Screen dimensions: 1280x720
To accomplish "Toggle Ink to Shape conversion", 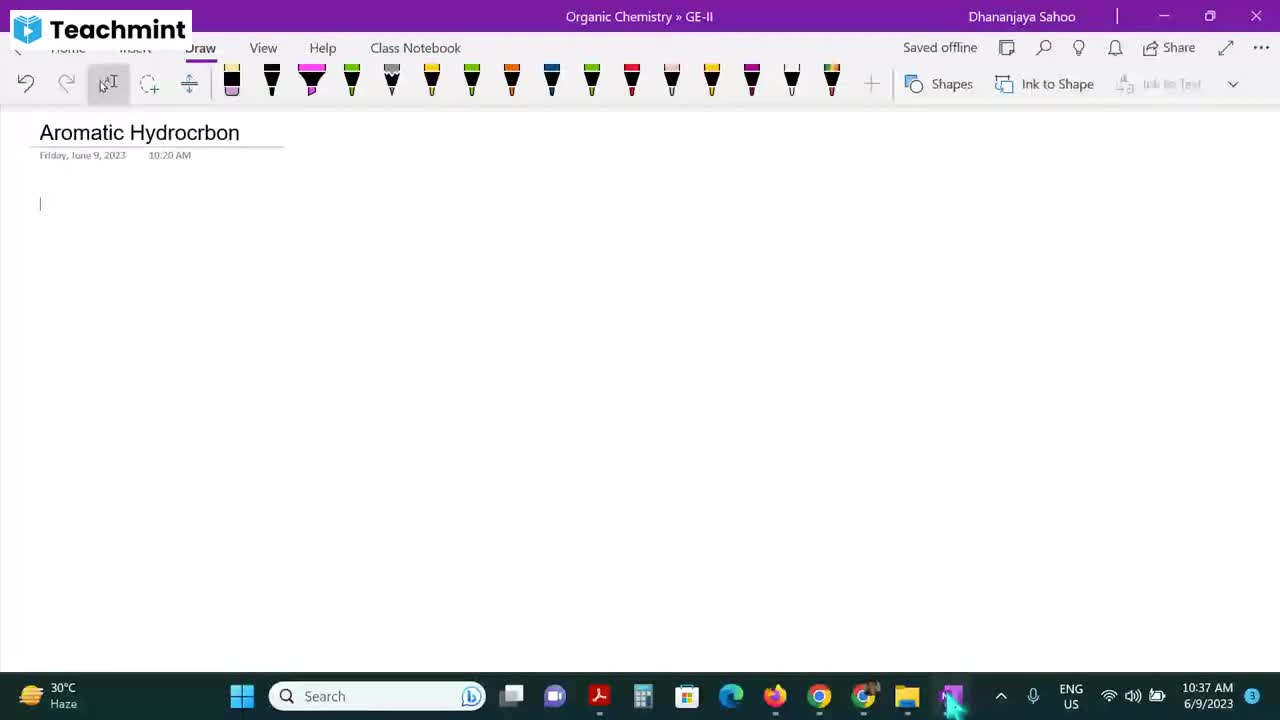I will click(x=1044, y=84).
